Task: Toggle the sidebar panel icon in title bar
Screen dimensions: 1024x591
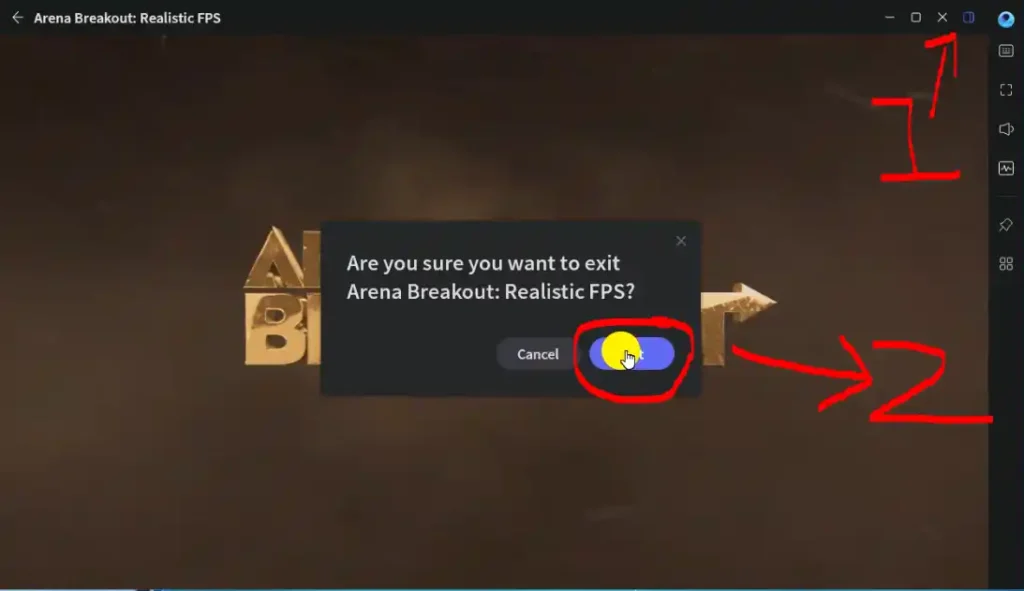Action: [x=968, y=18]
